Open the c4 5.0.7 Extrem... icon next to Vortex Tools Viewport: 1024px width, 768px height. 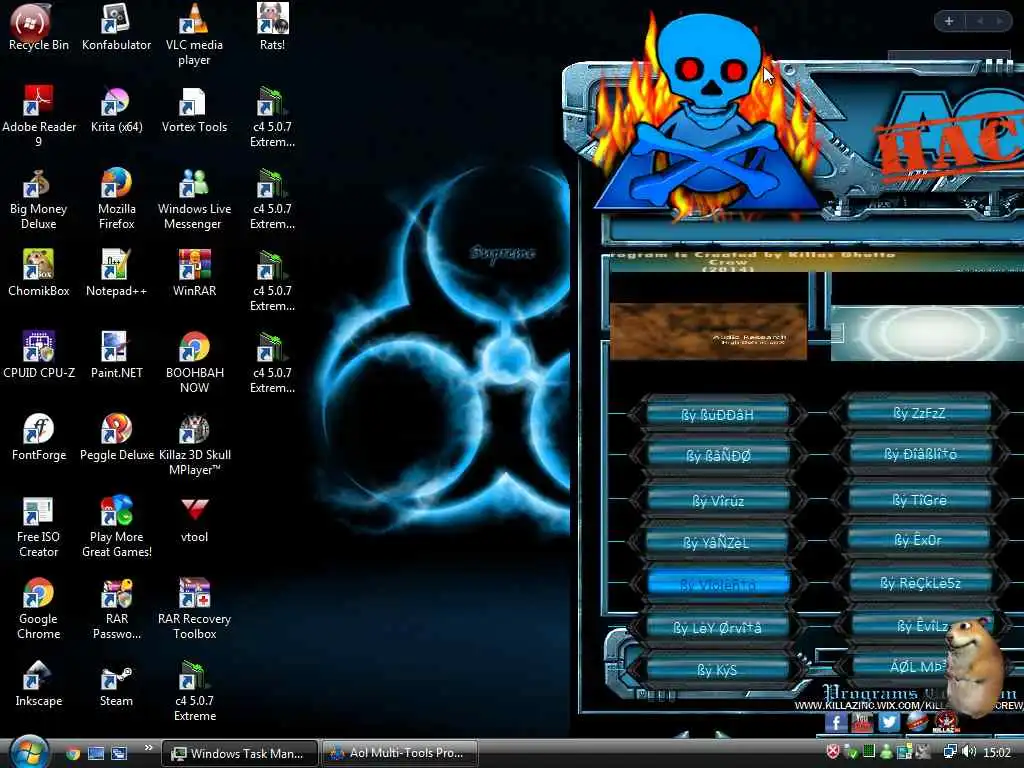[x=272, y=116]
